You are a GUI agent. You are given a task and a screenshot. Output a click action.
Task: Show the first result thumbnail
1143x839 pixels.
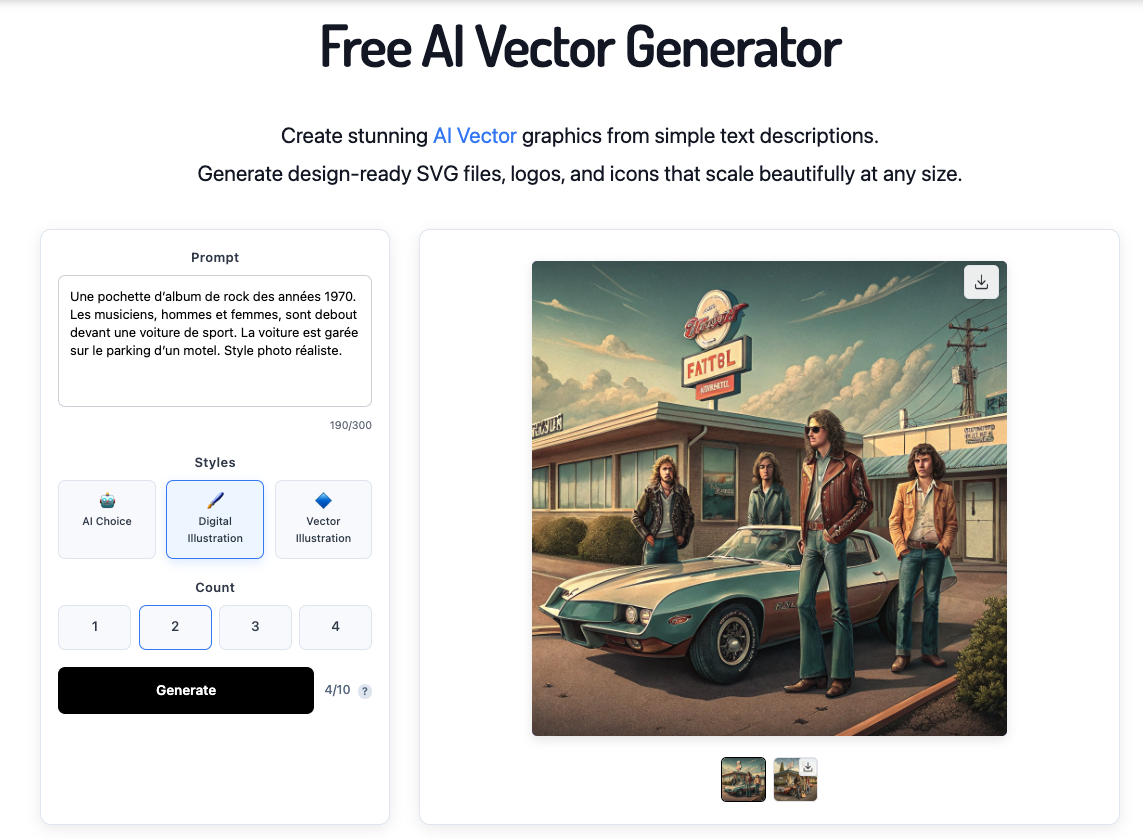point(744,779)
